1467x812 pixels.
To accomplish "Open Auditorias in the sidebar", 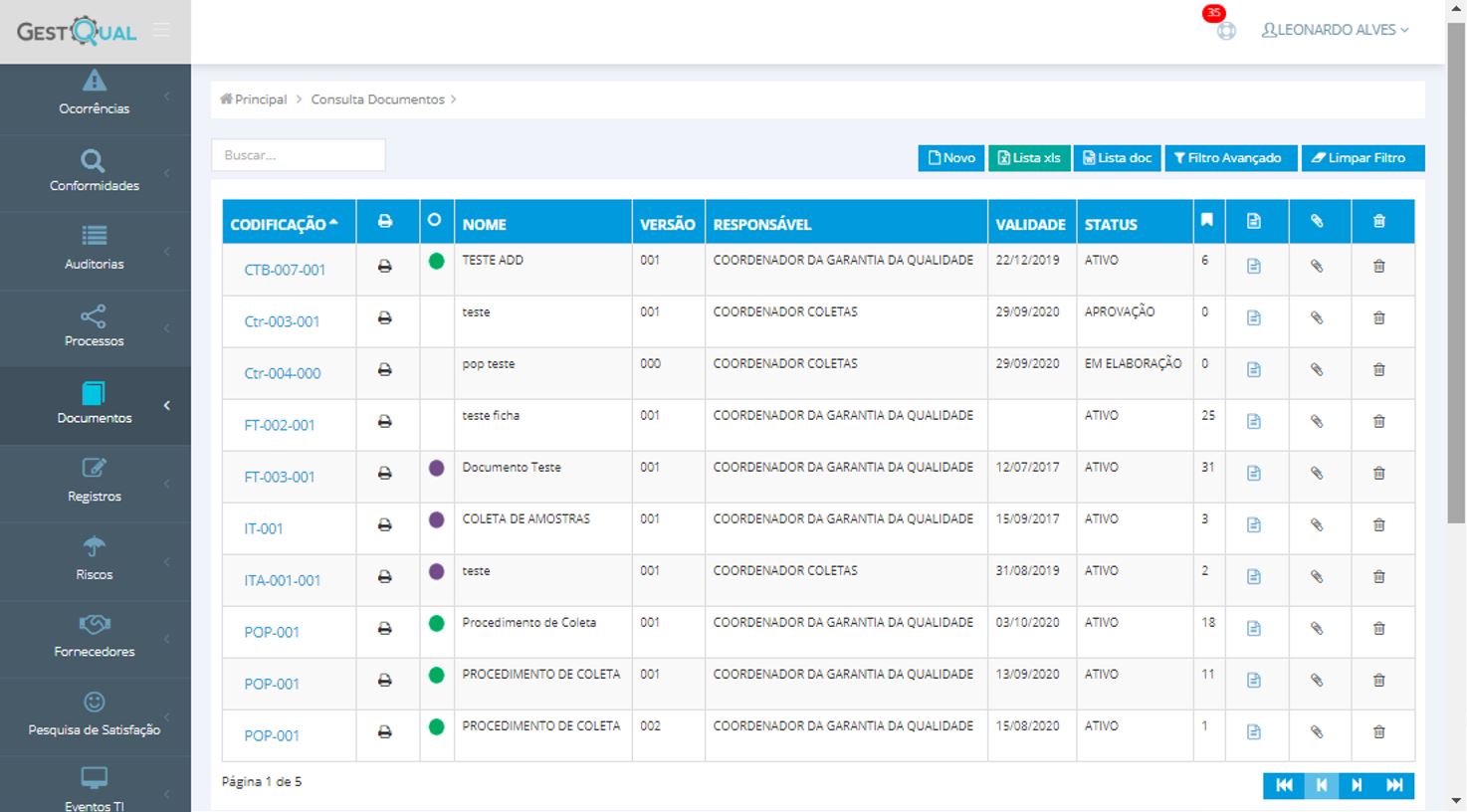I will (x=95, y=250).
